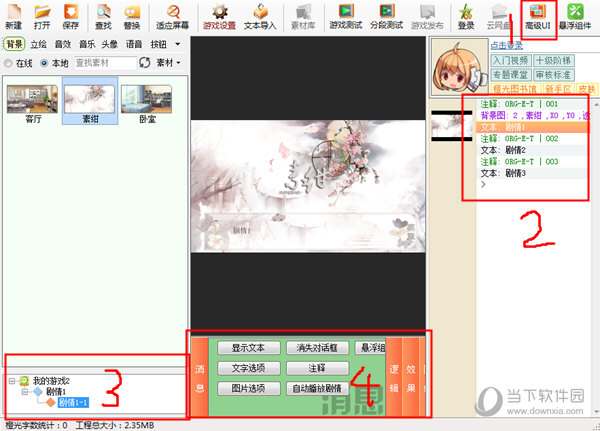Select script line 文本: 剧情2
The height and width of the screenshot is (431, 600).
pyautogui.click(x=533, y=150)
